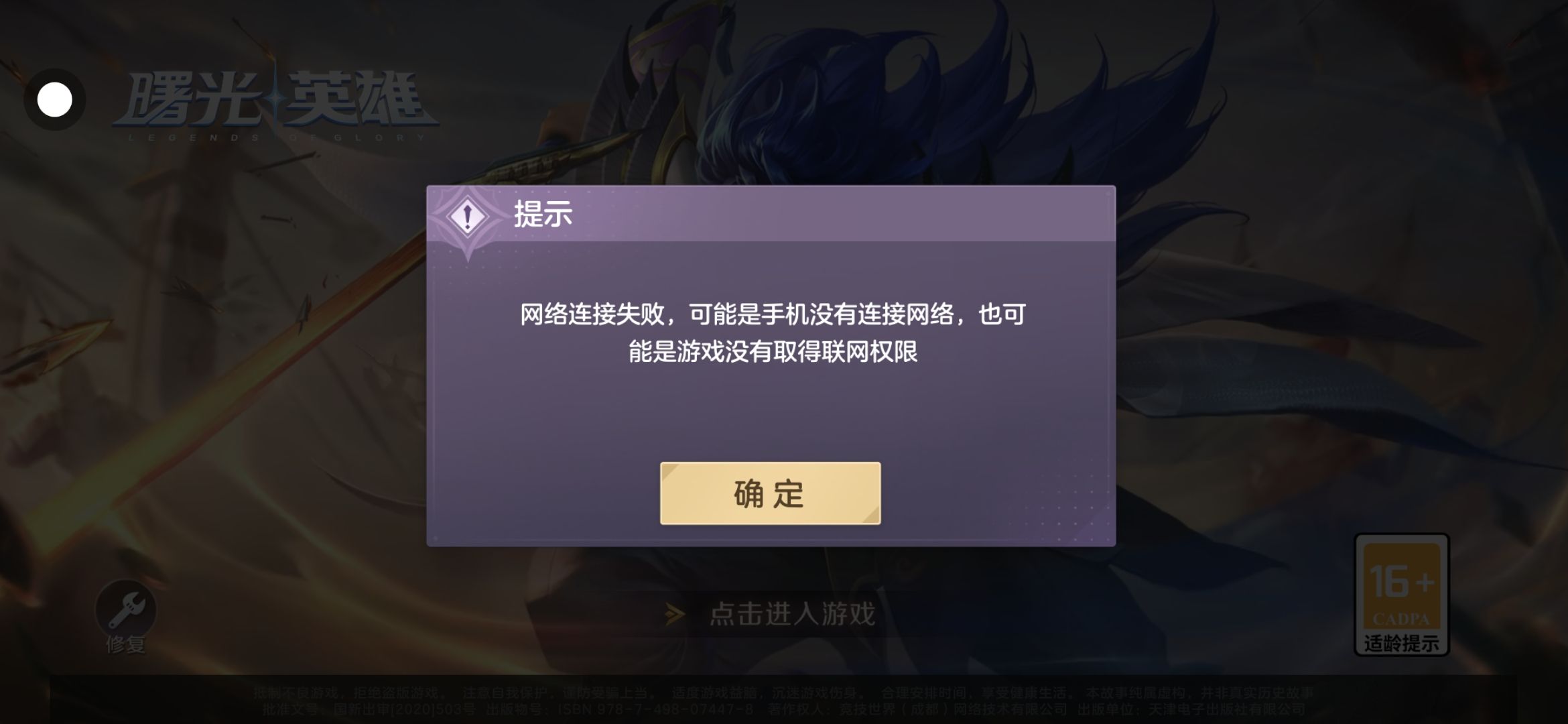Click the 点击进入游戏 enter game text
Viewport: 1568px width, 724px height.
(792, 613)
